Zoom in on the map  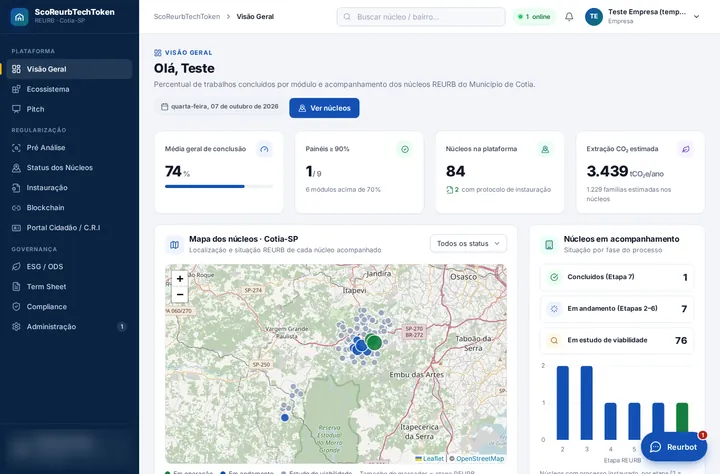pos(180,279)
